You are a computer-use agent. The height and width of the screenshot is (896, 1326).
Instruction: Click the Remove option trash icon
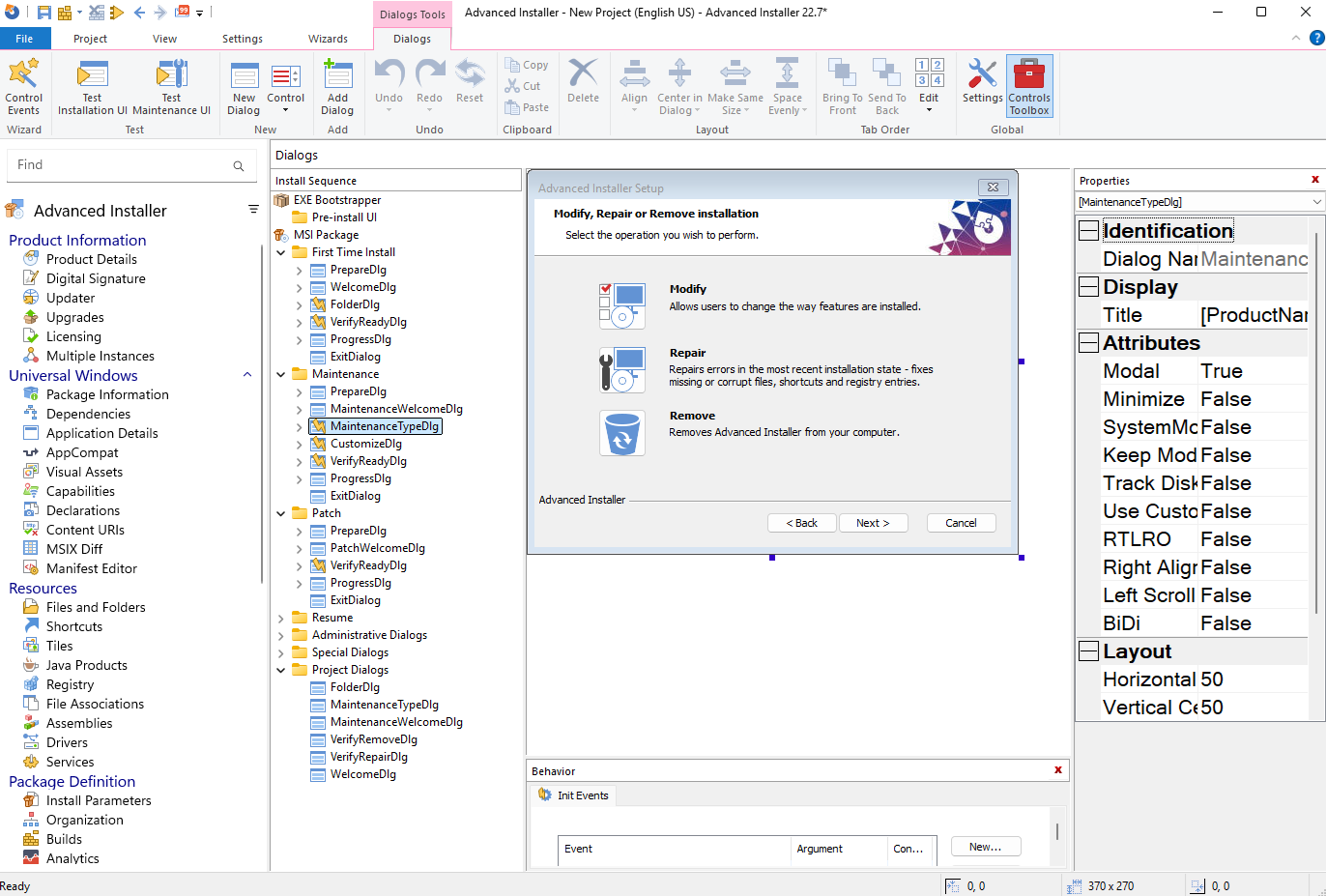621,433
